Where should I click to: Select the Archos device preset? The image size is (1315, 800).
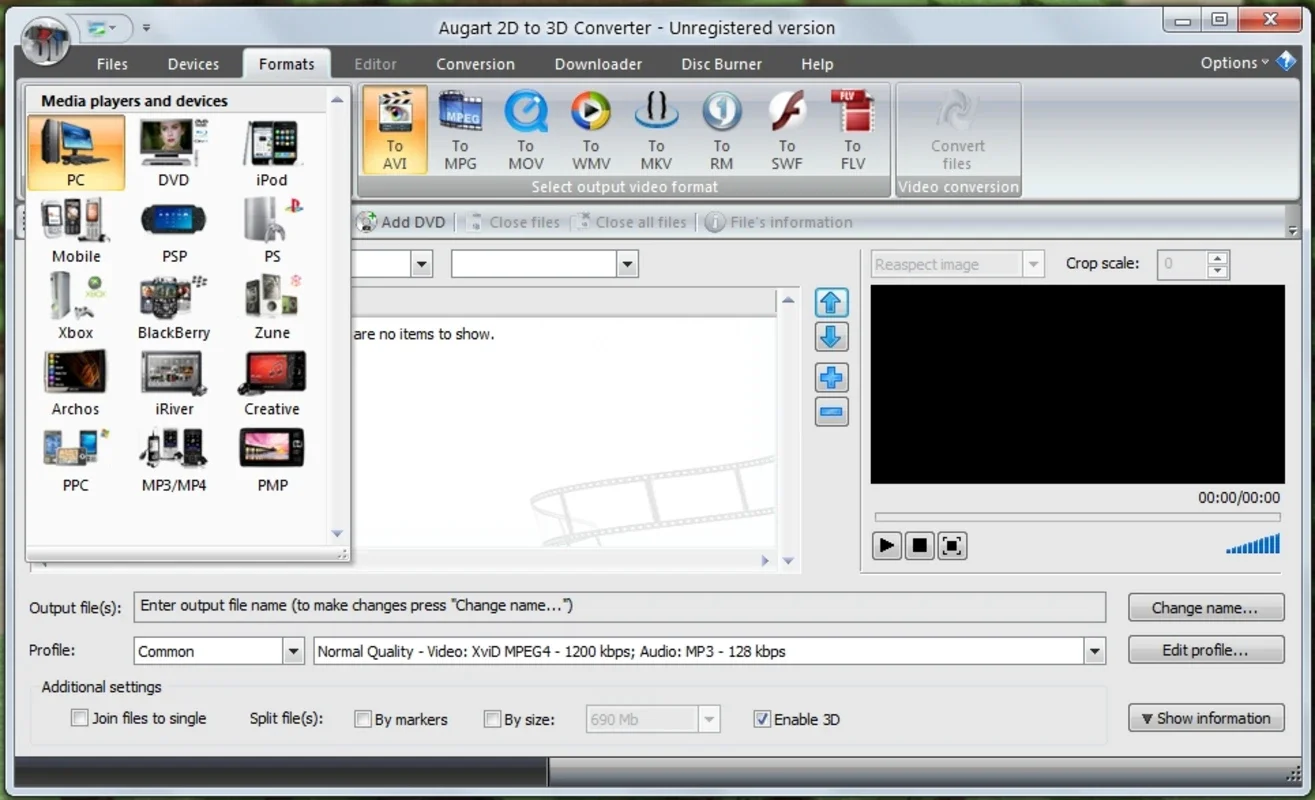tap(76, 383)
